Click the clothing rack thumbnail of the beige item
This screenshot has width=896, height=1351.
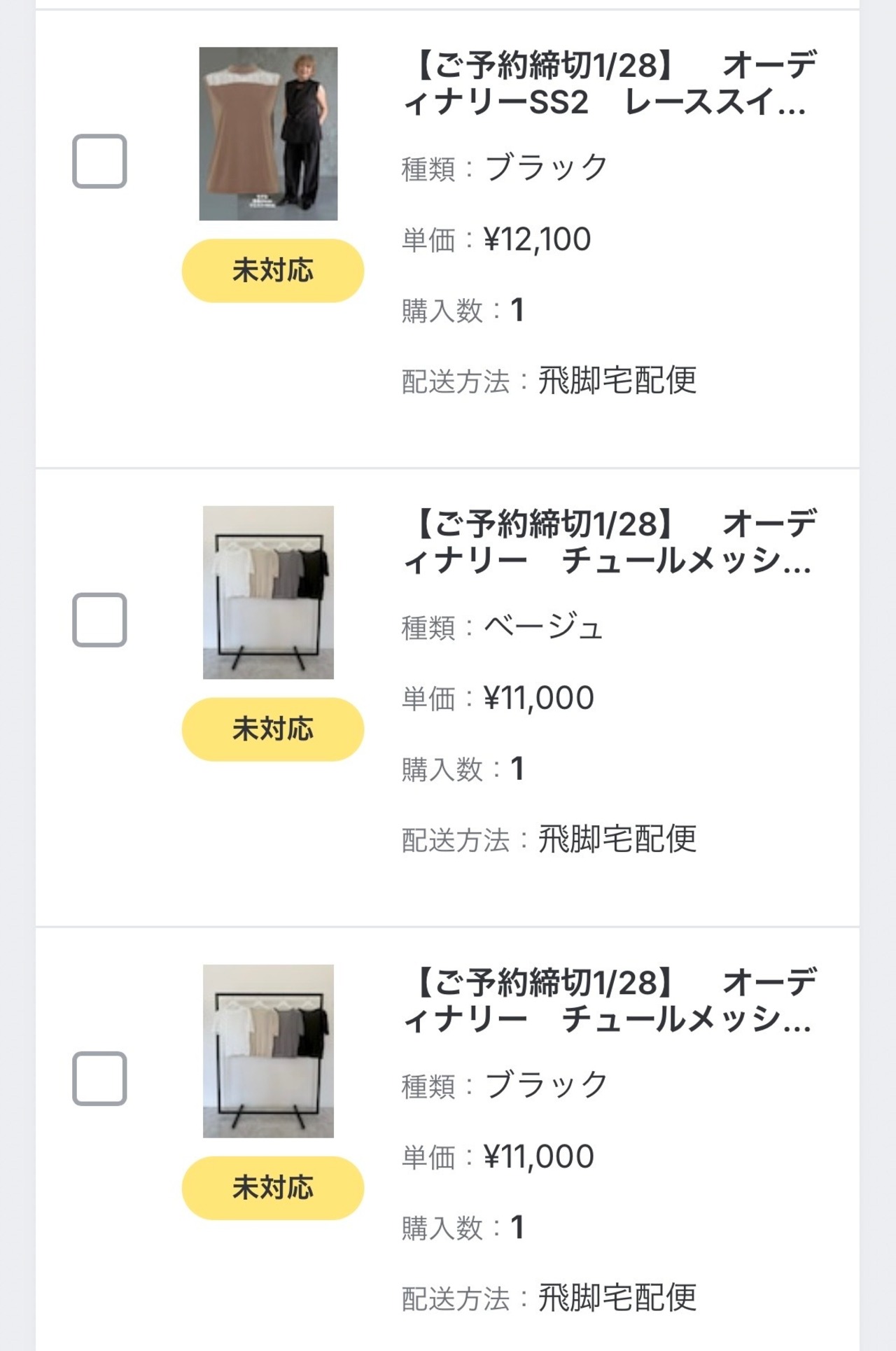click(268, 592)
